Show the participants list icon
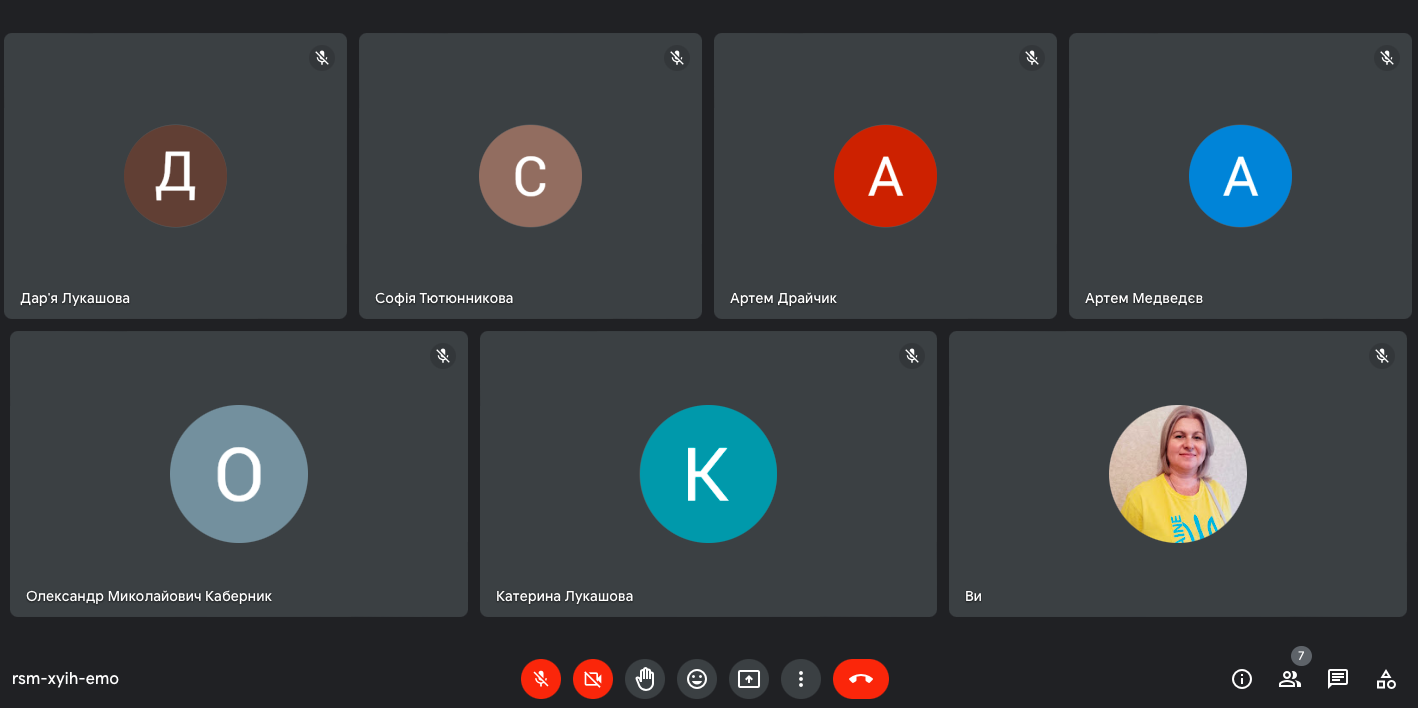Viewport: 1418px width, 708px height. coord(1290,679)
